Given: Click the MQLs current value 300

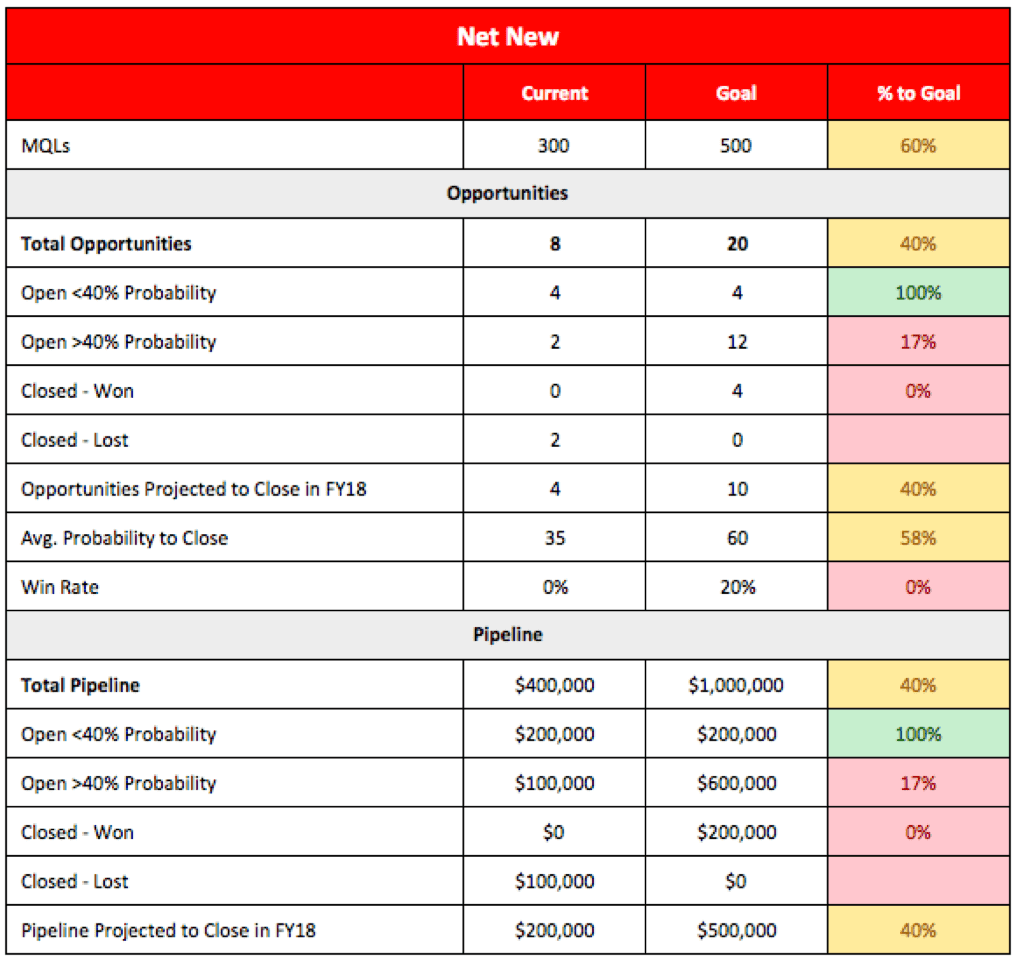Looking at the screenshot, I should tap(553, 146).
